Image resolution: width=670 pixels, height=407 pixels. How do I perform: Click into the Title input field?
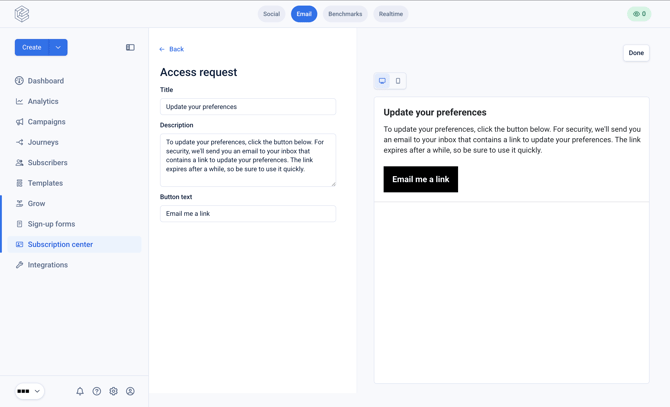(x=248, y=107)
